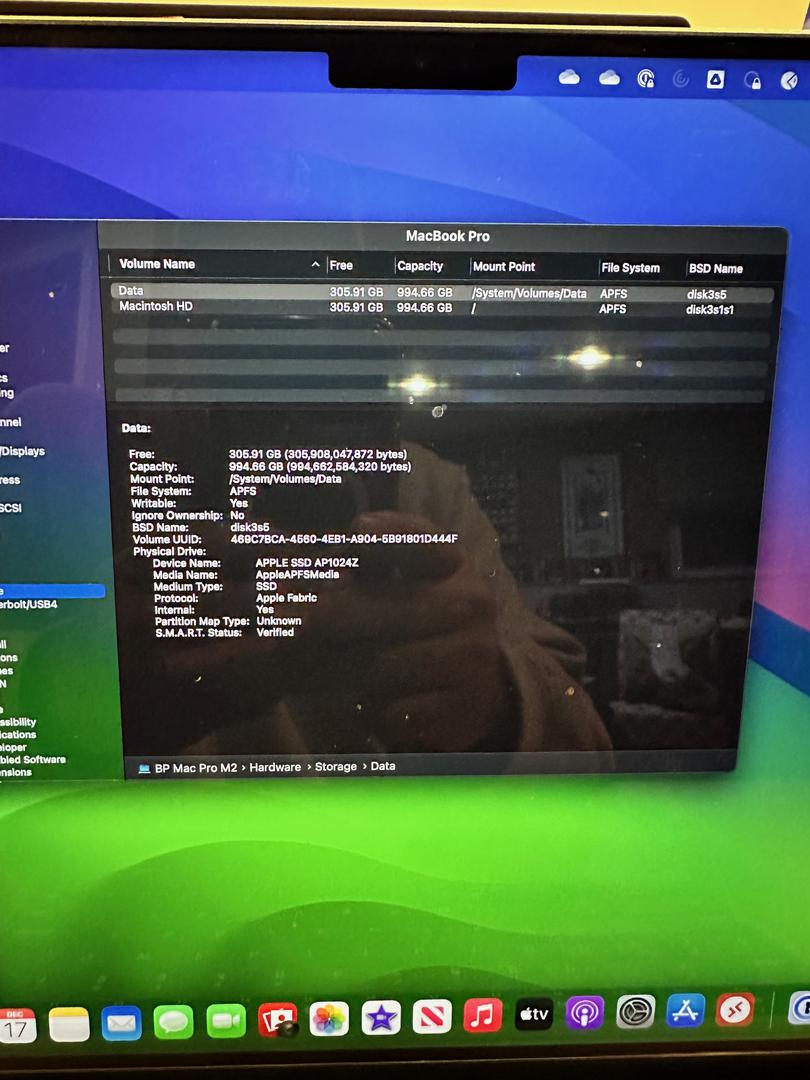
Task: Open Photo Booth in the Dock
Action: pyautogui.click(x=278, y=1020)
